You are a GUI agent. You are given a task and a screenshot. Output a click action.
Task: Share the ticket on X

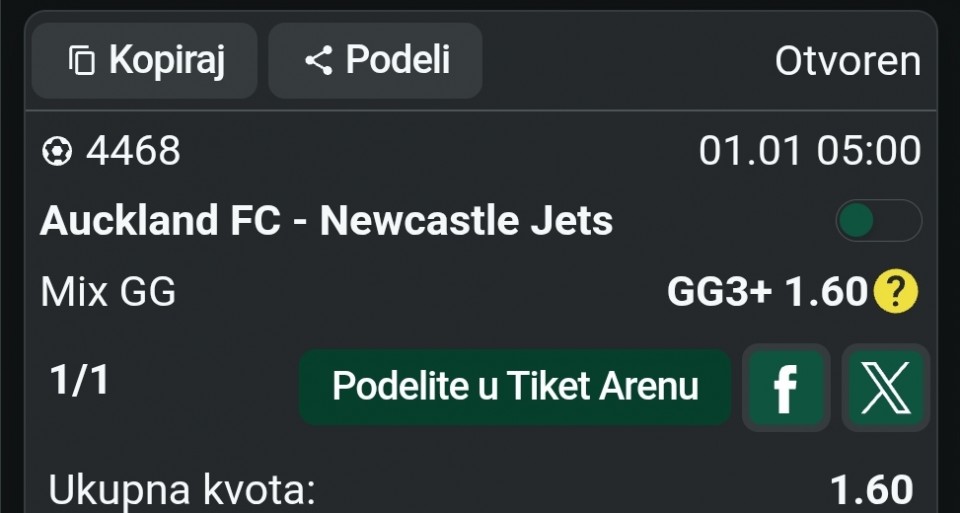coord(885,388)
